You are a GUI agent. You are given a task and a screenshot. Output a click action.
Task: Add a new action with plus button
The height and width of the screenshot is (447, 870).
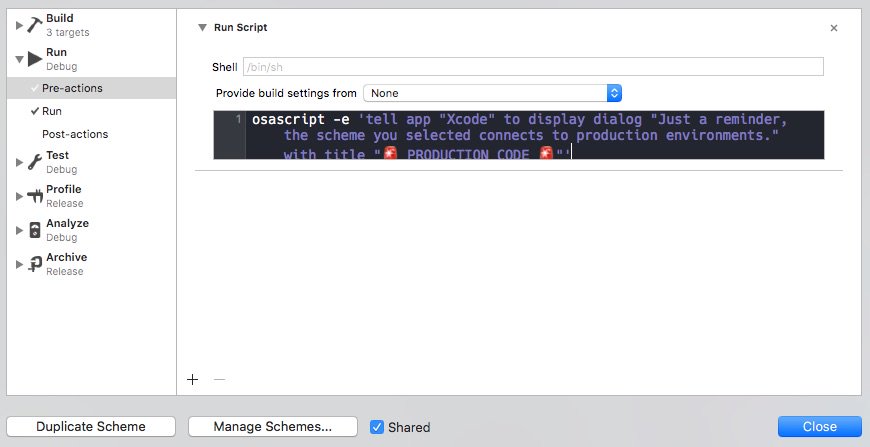(193, 379)
